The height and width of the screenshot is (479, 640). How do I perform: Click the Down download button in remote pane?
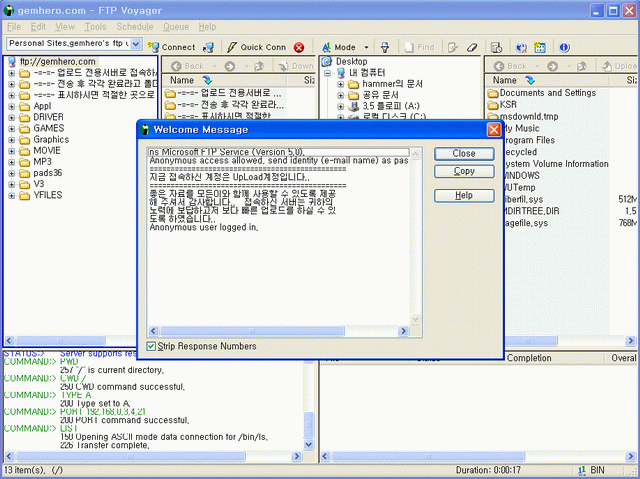296,66
